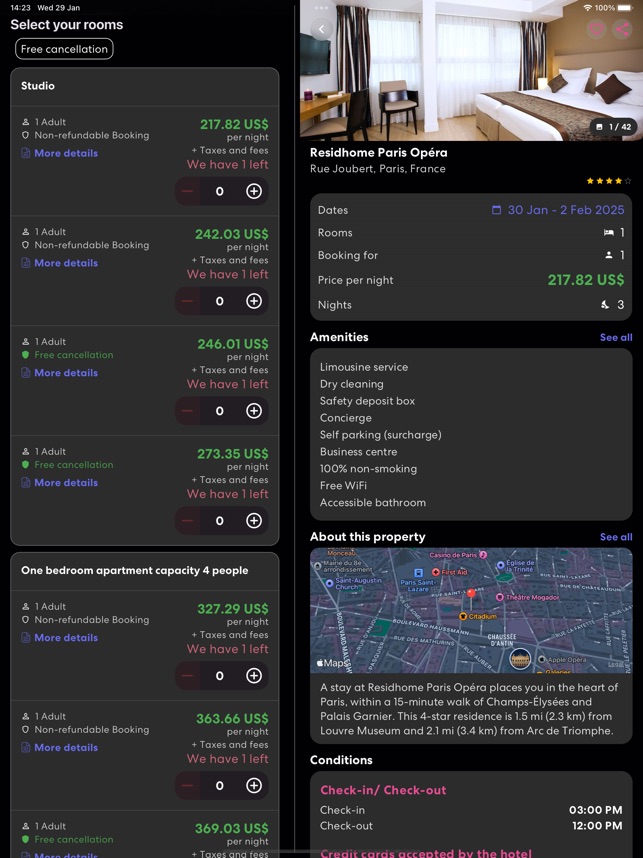Share the hotel using share icon
This screenshot has height=858, width=643.
[x=622, y=29]
